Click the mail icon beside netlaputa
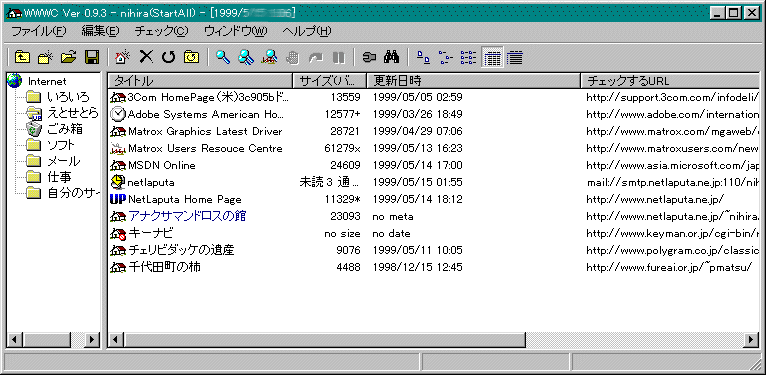 [x=118, y=183]
